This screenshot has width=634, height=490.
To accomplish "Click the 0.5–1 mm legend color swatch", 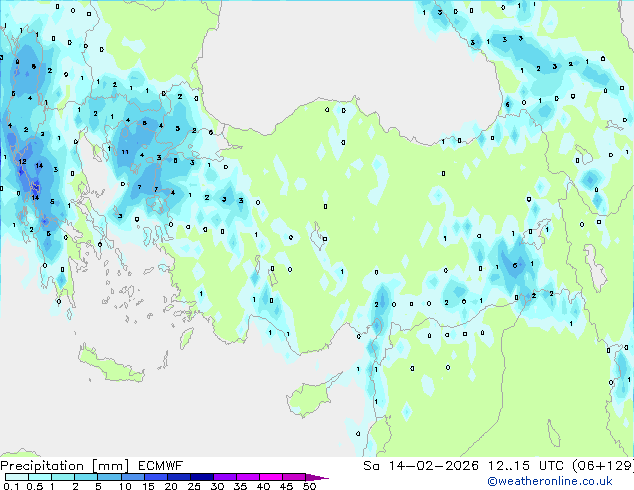I will click(40, 477).
